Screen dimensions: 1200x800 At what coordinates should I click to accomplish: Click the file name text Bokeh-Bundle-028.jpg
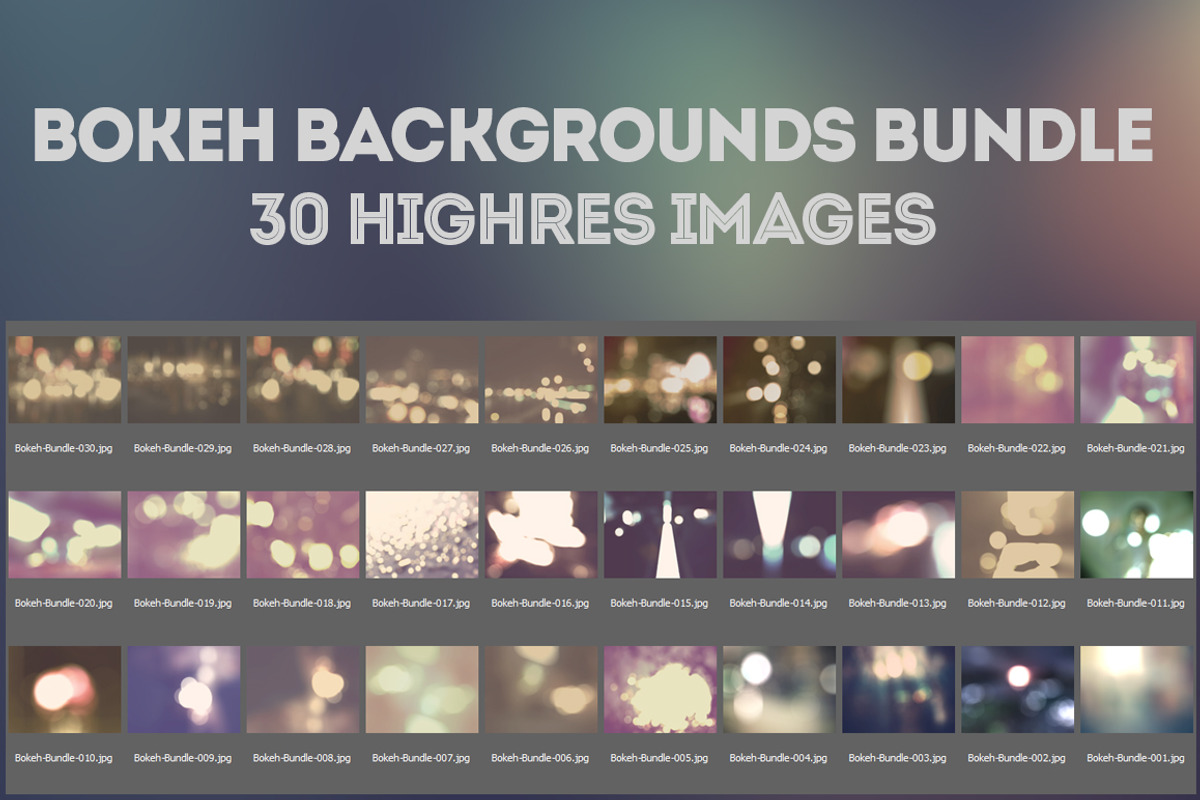point(302,449)
